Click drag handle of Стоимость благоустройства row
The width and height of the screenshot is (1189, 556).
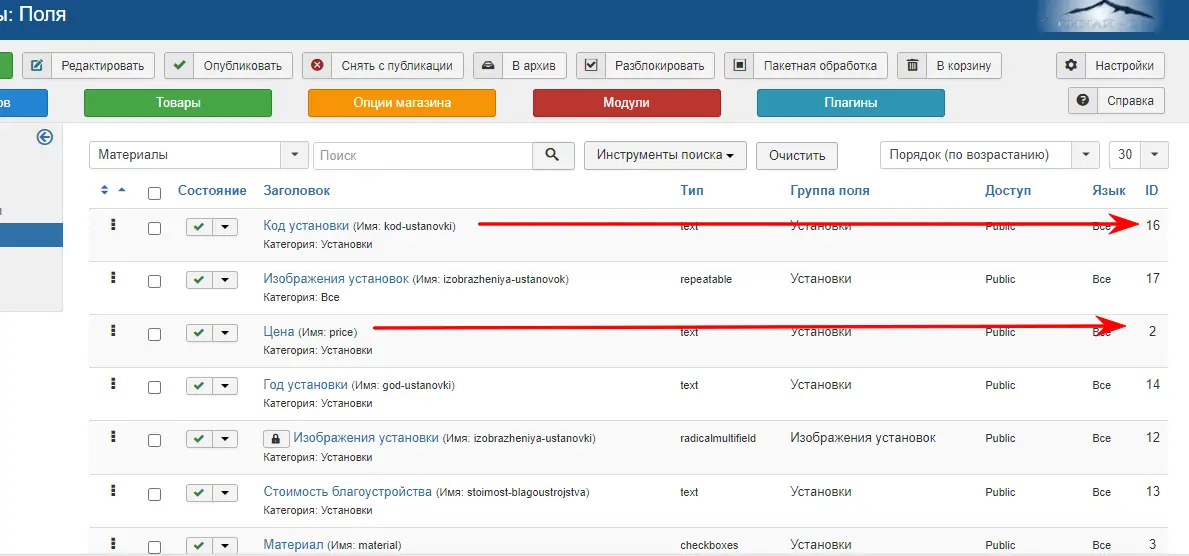[x=113, y=490]
